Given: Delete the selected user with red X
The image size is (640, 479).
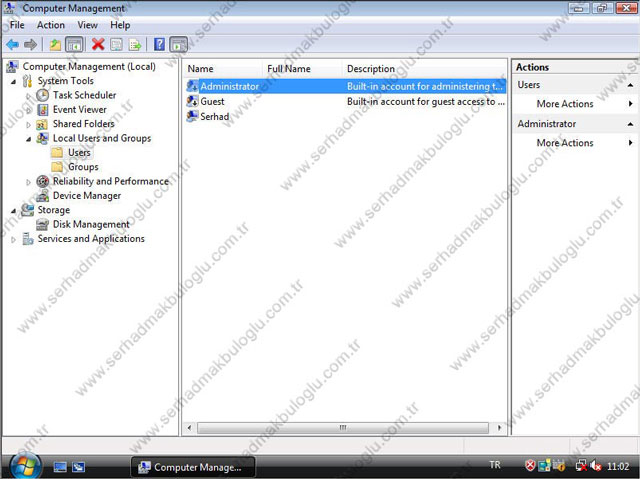Looking at the screenshot, I should [98, 44].
